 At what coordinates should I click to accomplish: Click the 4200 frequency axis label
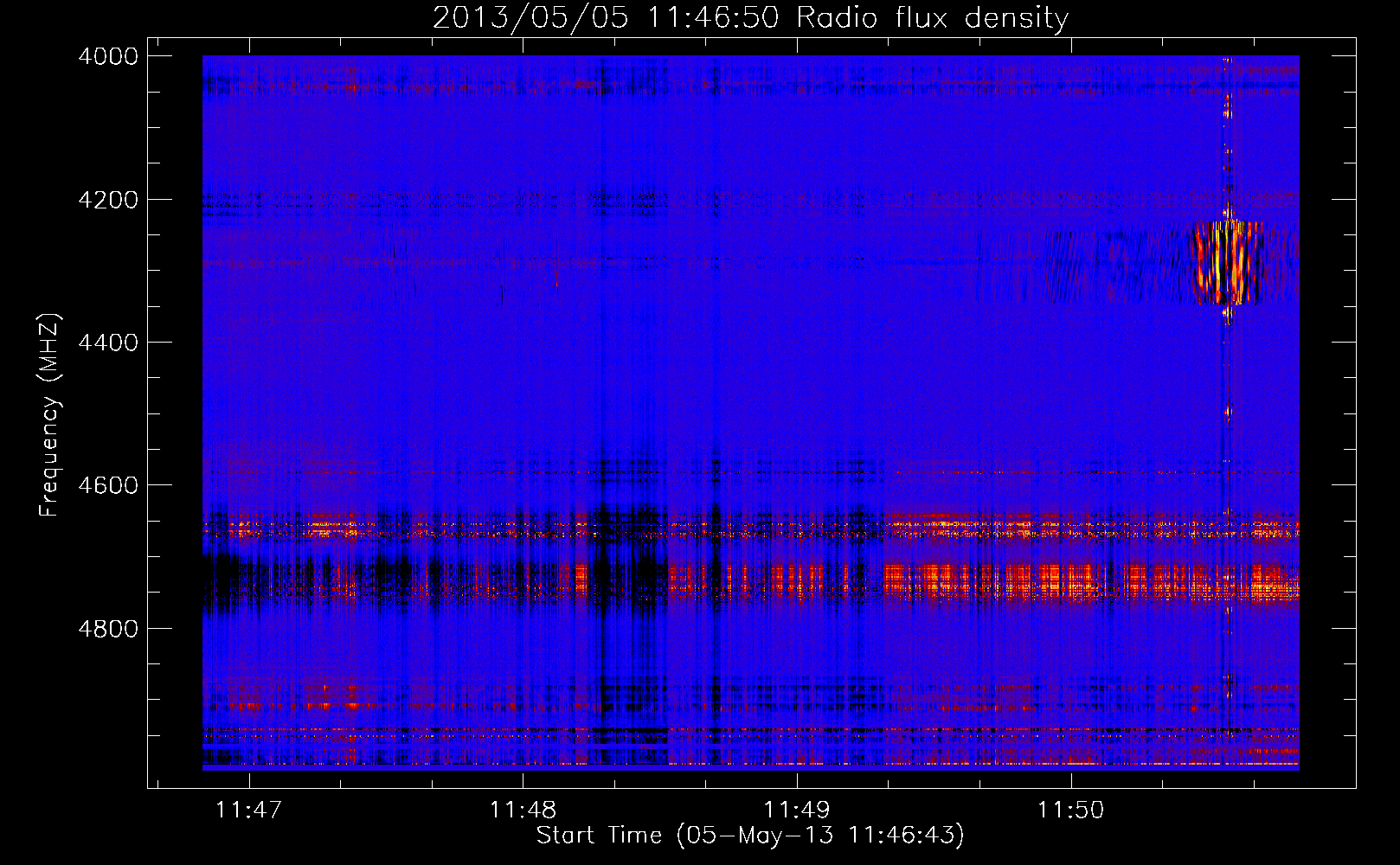(x=108, y=200)
